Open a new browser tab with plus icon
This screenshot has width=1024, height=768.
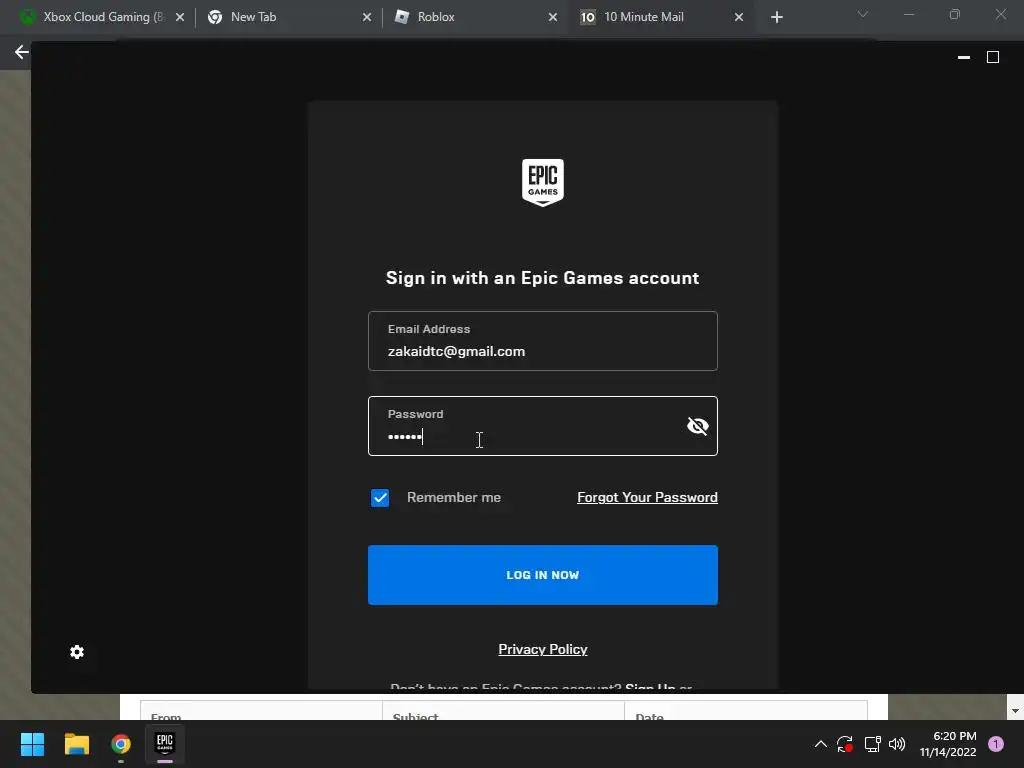[x=776, y=17]
